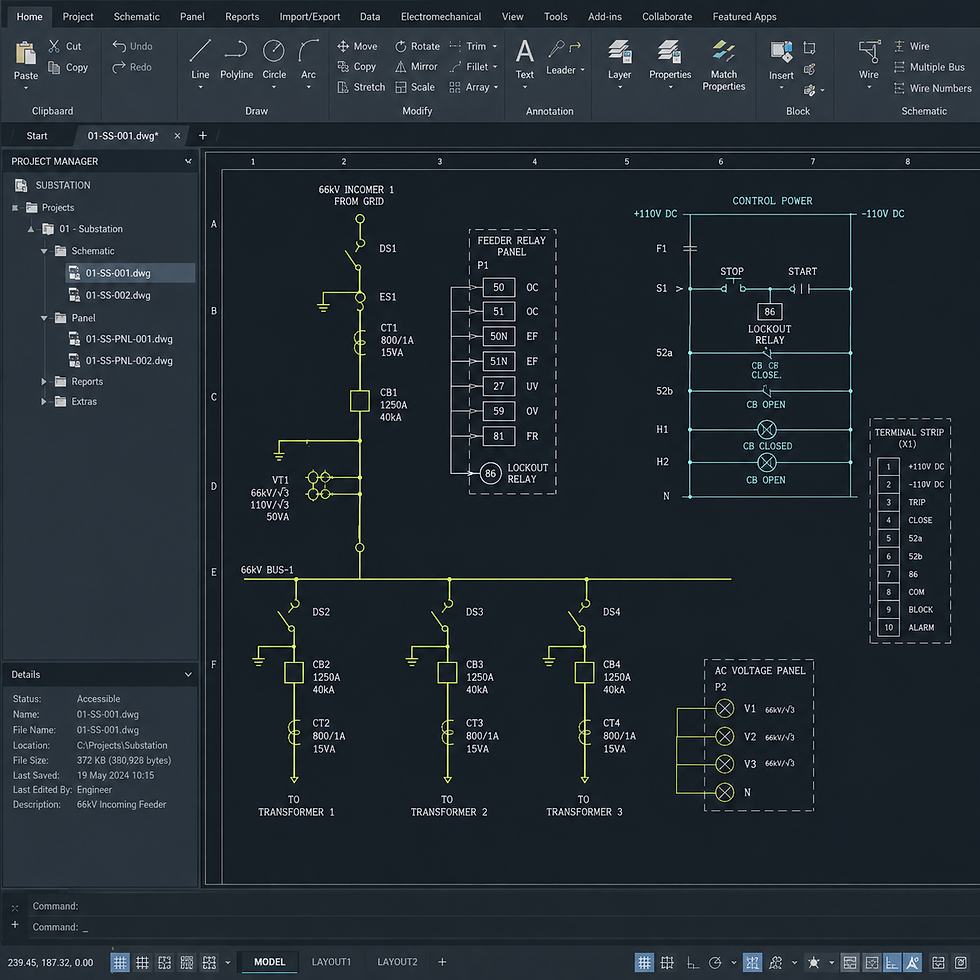Screen dimensions: 980x980
Task: Switch to LAYOUT1 tab
Action: pos(331,962)
